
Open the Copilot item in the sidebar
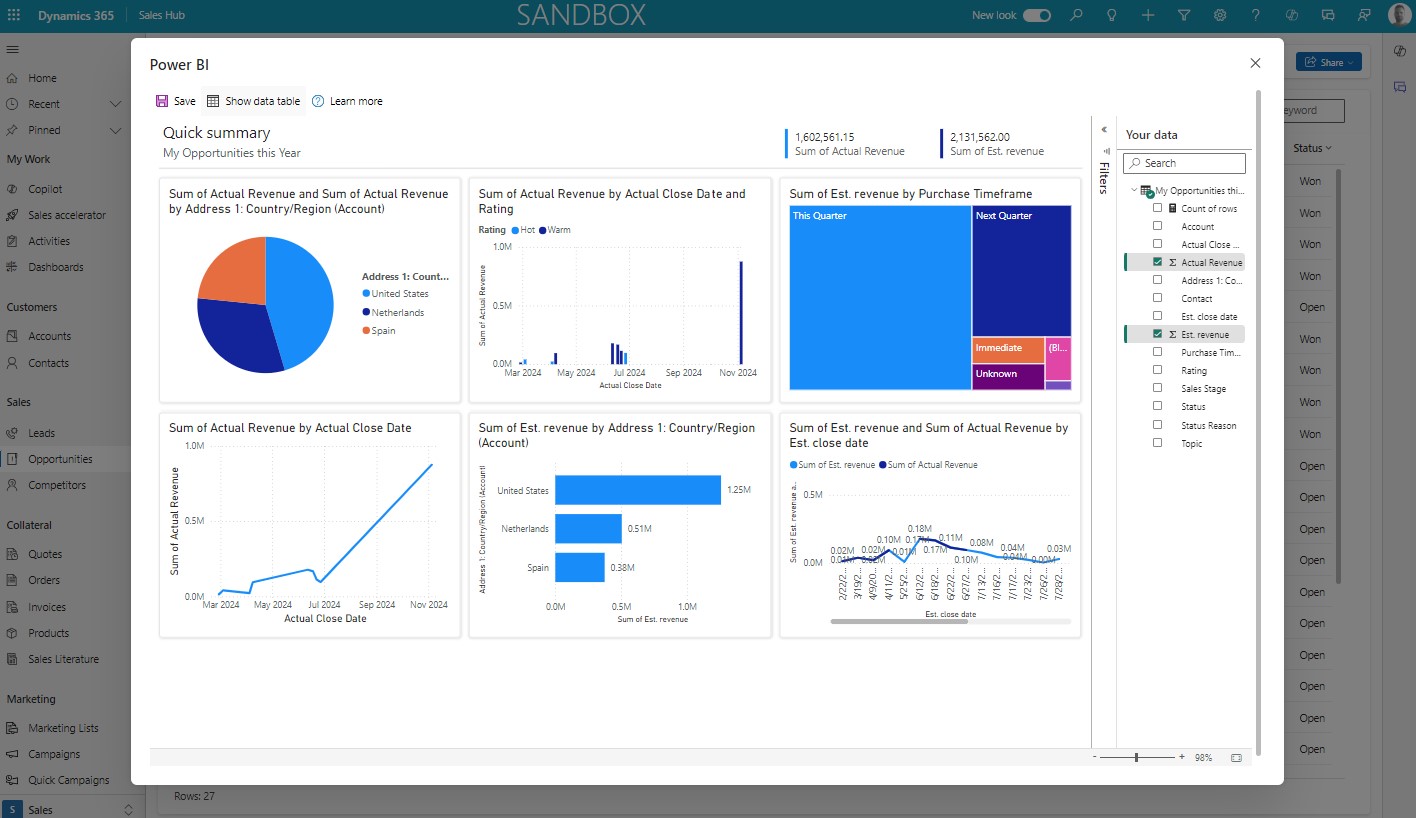click(x=44, y=188)
